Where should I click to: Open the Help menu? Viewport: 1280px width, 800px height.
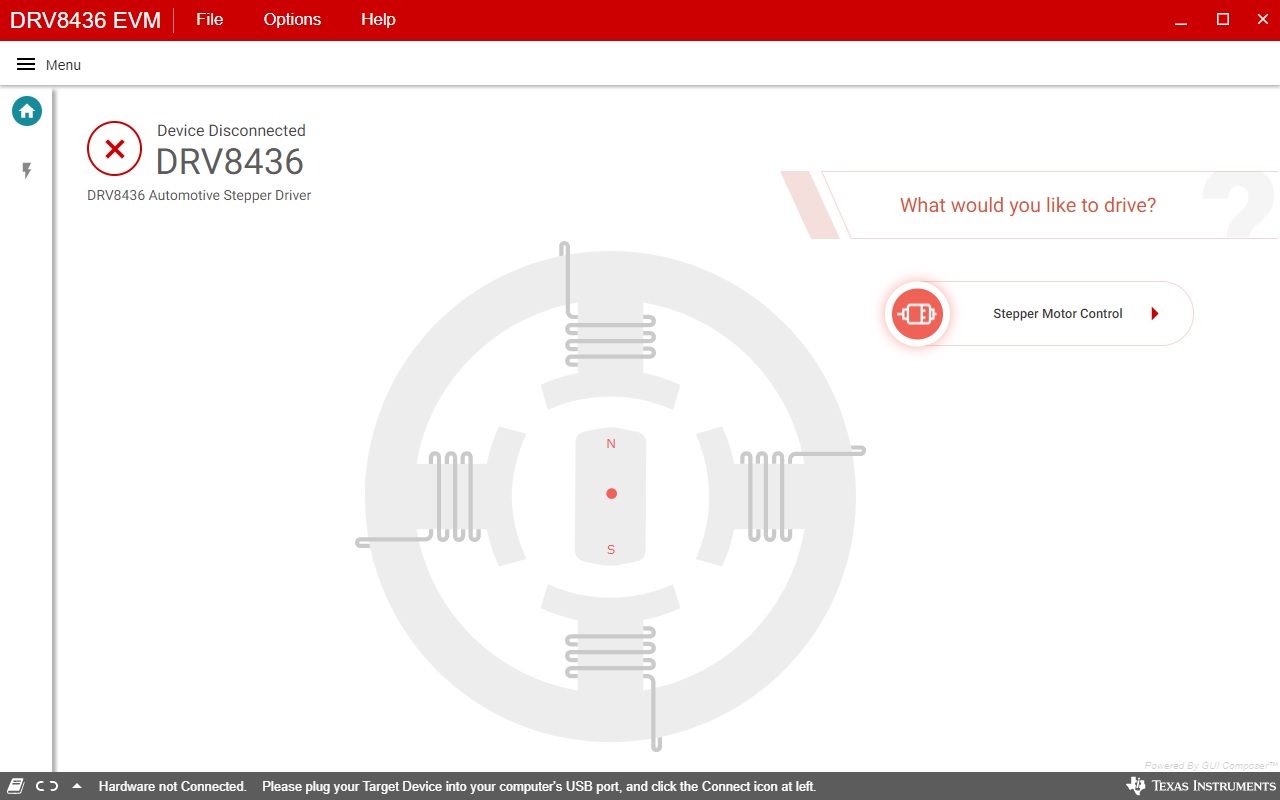click(x=378, y=20)
